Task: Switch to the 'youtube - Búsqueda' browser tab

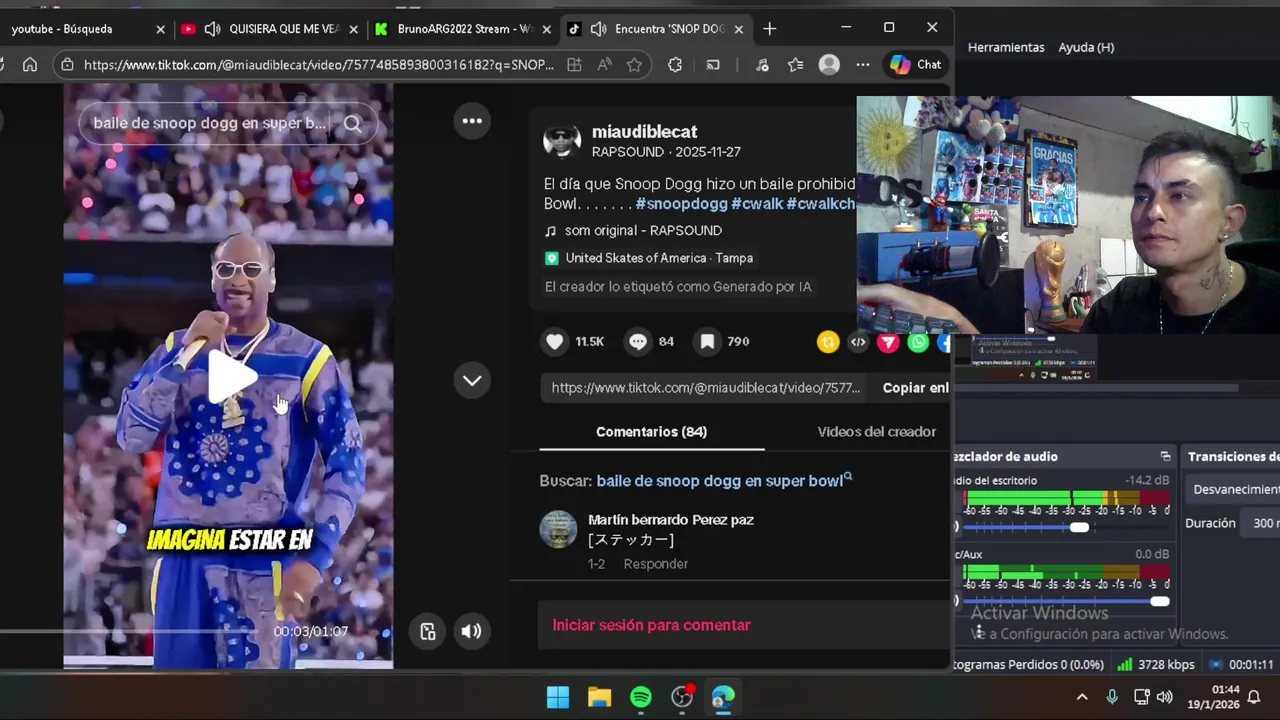Action: (62, 29)
